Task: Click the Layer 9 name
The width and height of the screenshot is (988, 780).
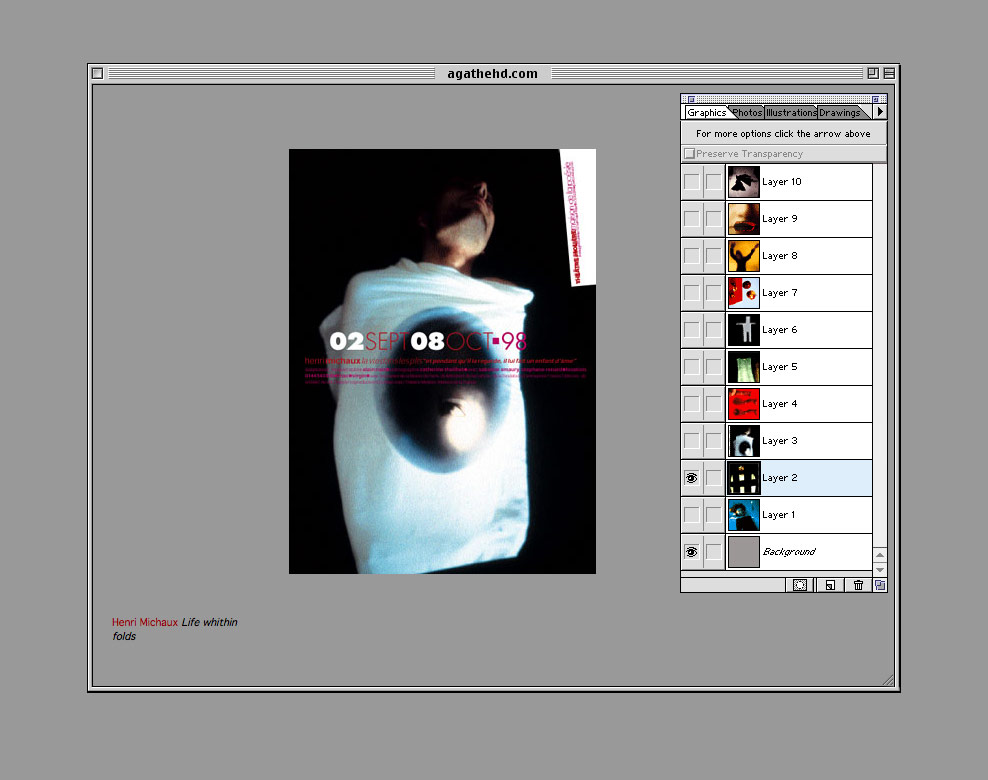Action: pos(779,219)
